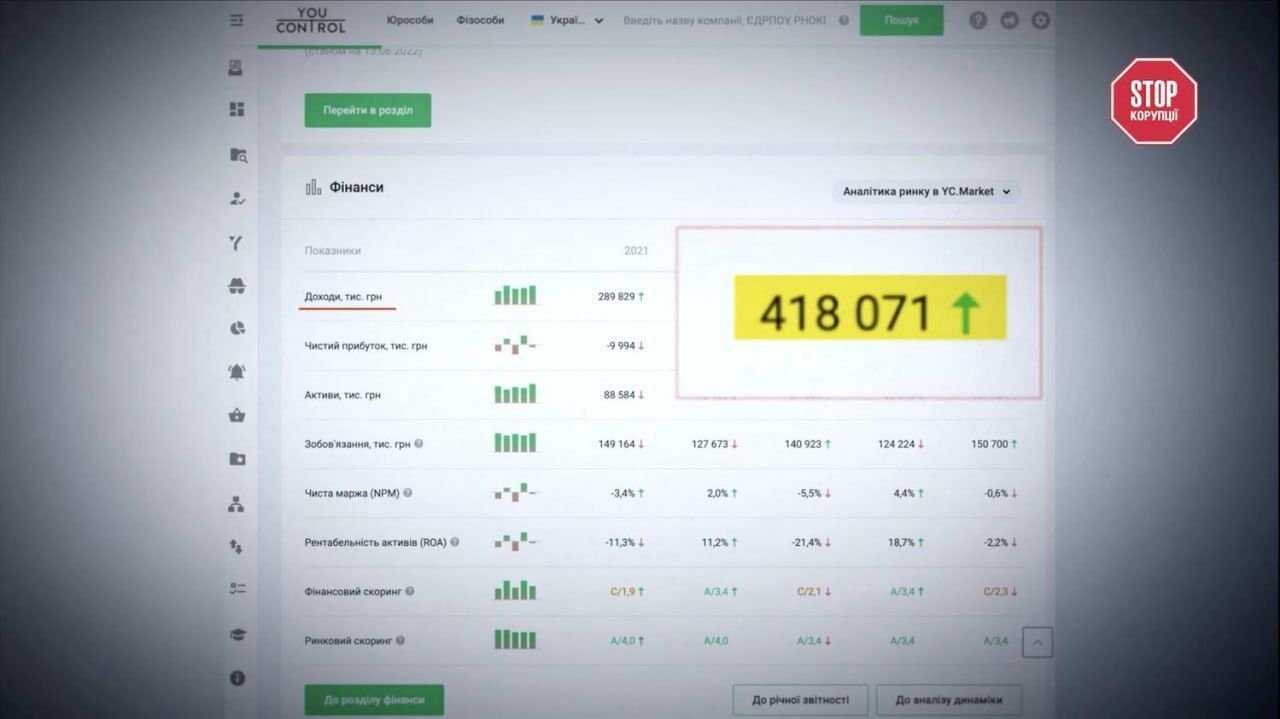Open the up-down arrows sidebar icon
Screen dimensions: 1280x719
coord(236,547)
